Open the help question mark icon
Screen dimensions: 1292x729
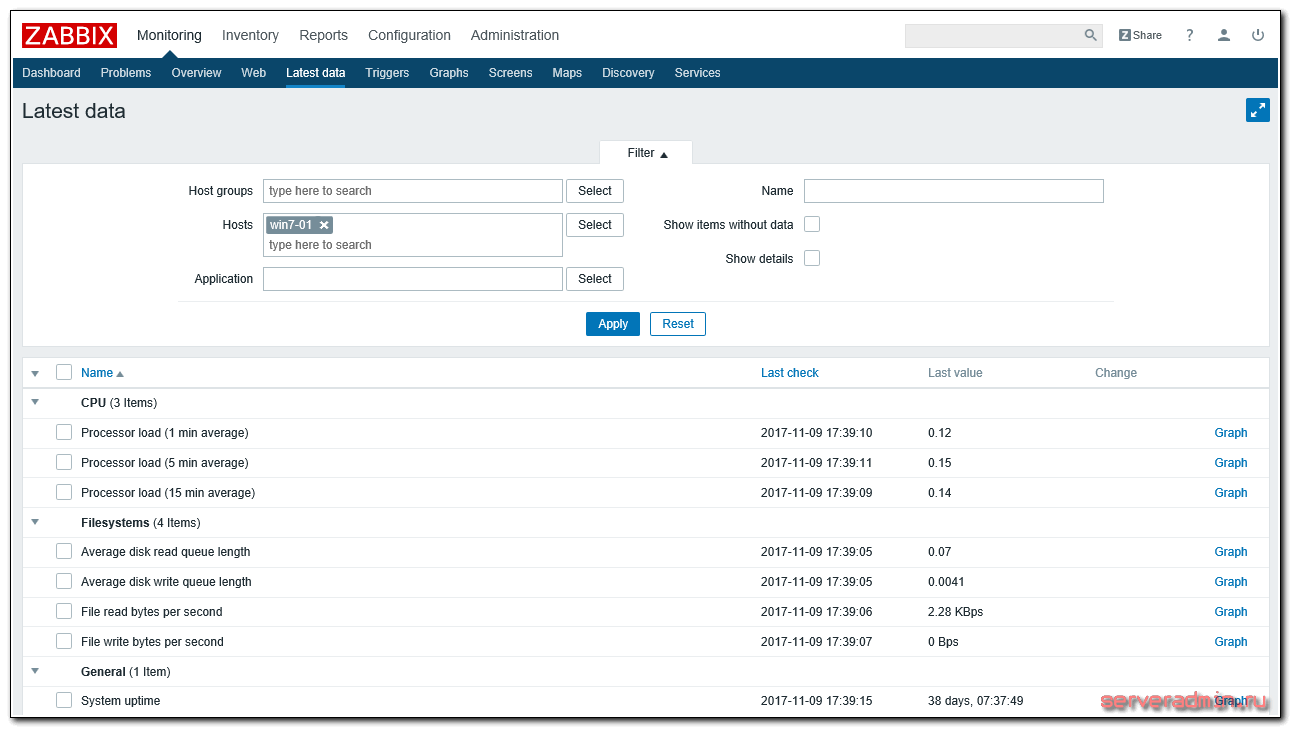coord(1189,35)
